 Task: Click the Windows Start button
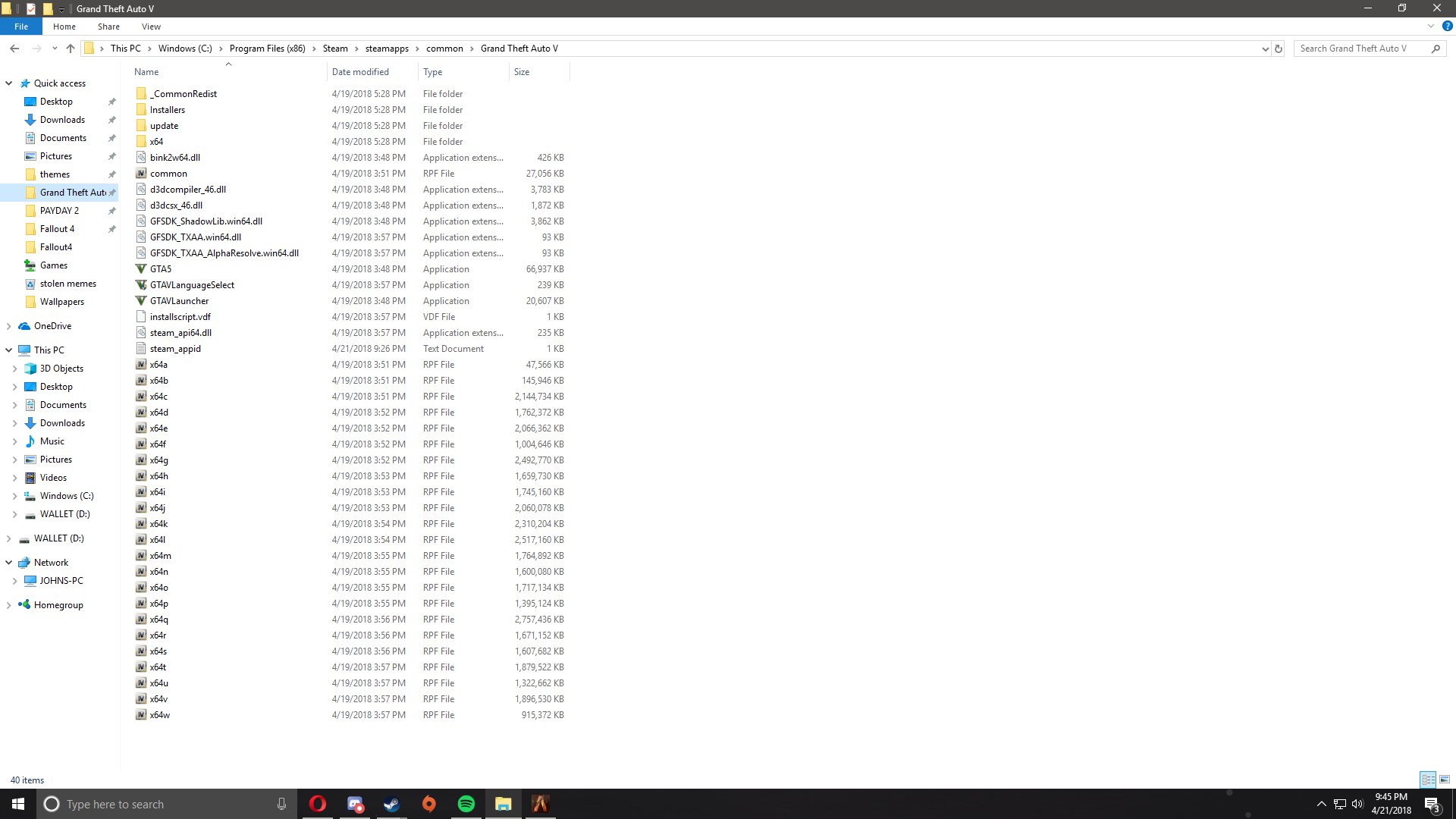[18, 804]
